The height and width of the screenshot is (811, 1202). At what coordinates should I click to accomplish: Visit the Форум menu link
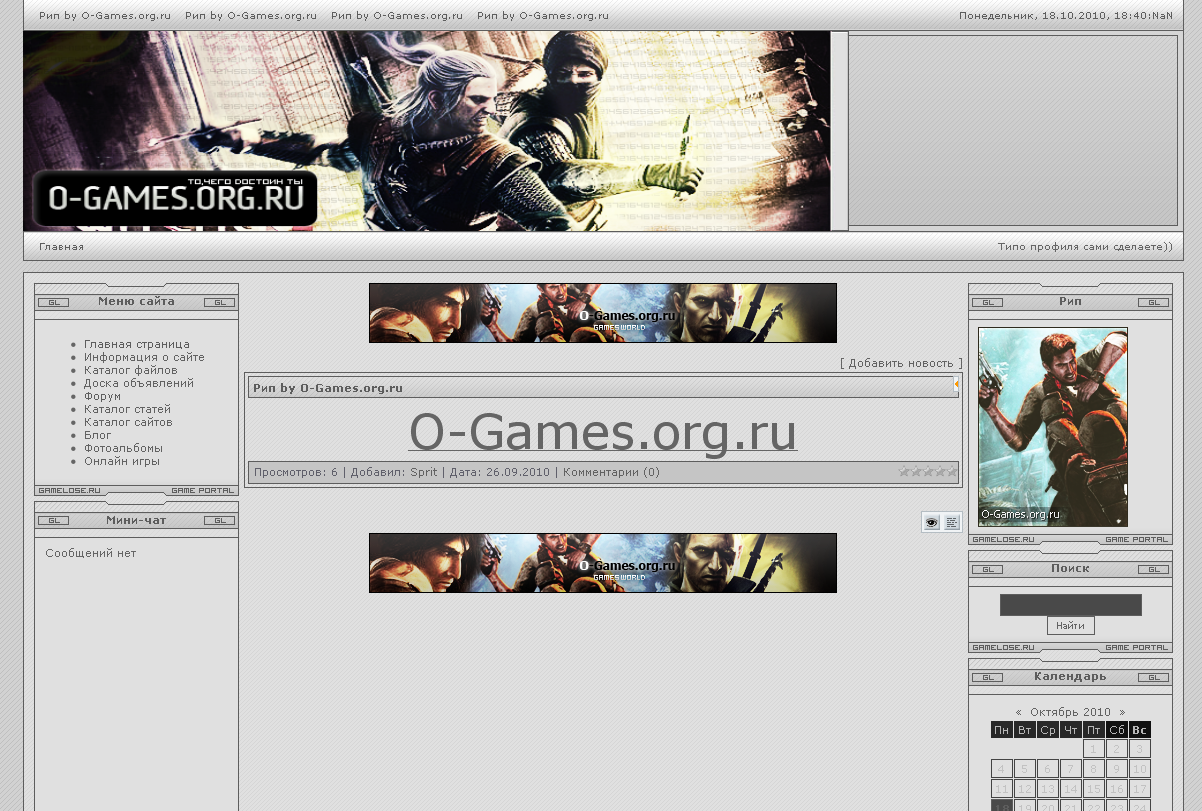pyautogui.click(x=103, y=396)
